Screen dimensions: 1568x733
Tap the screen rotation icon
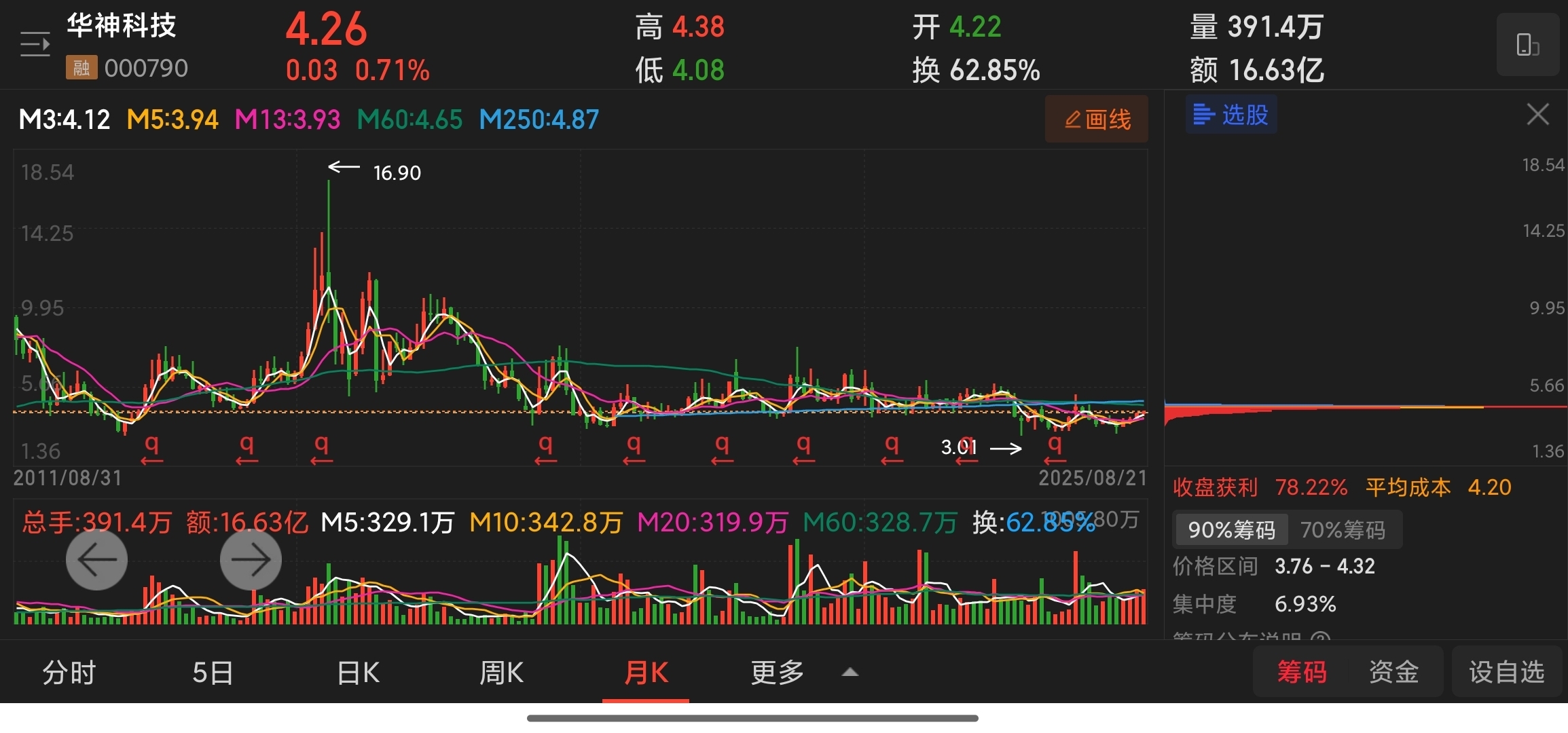(x=1527, y=45)
